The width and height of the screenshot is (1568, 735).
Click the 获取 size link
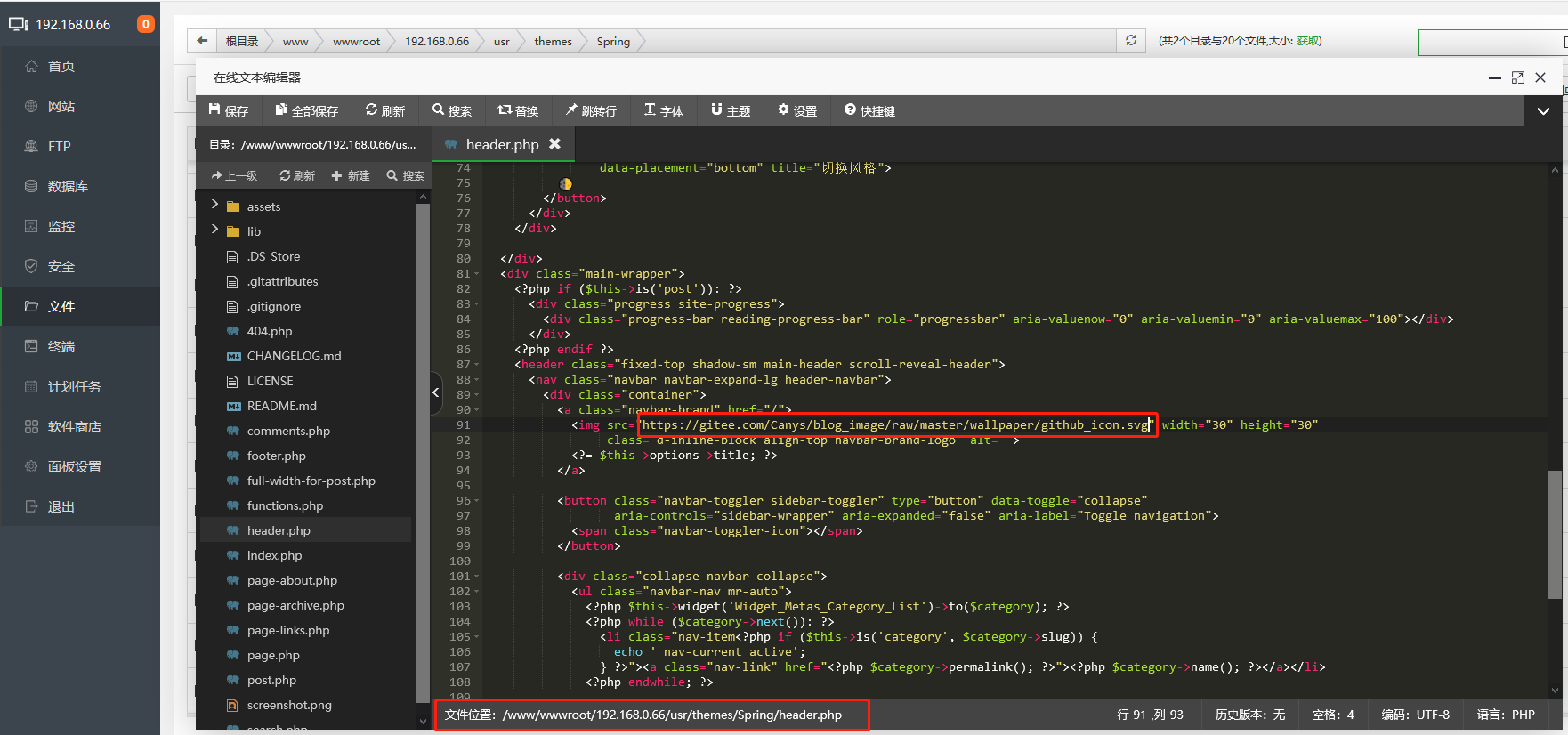click(1308, 41)
